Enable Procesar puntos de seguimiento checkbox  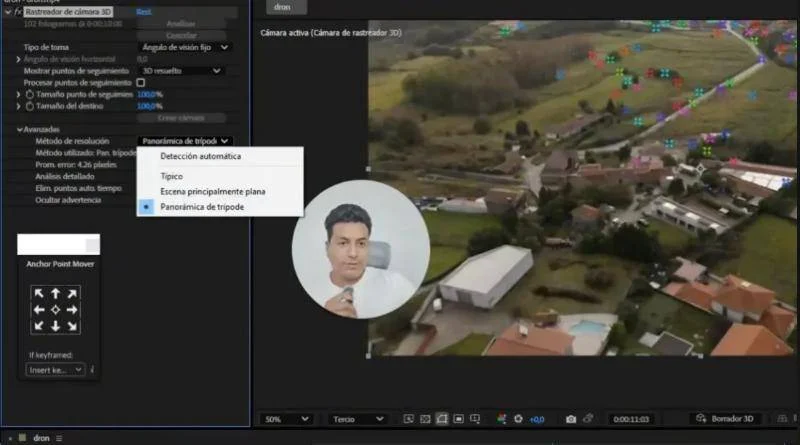[141, 83]
